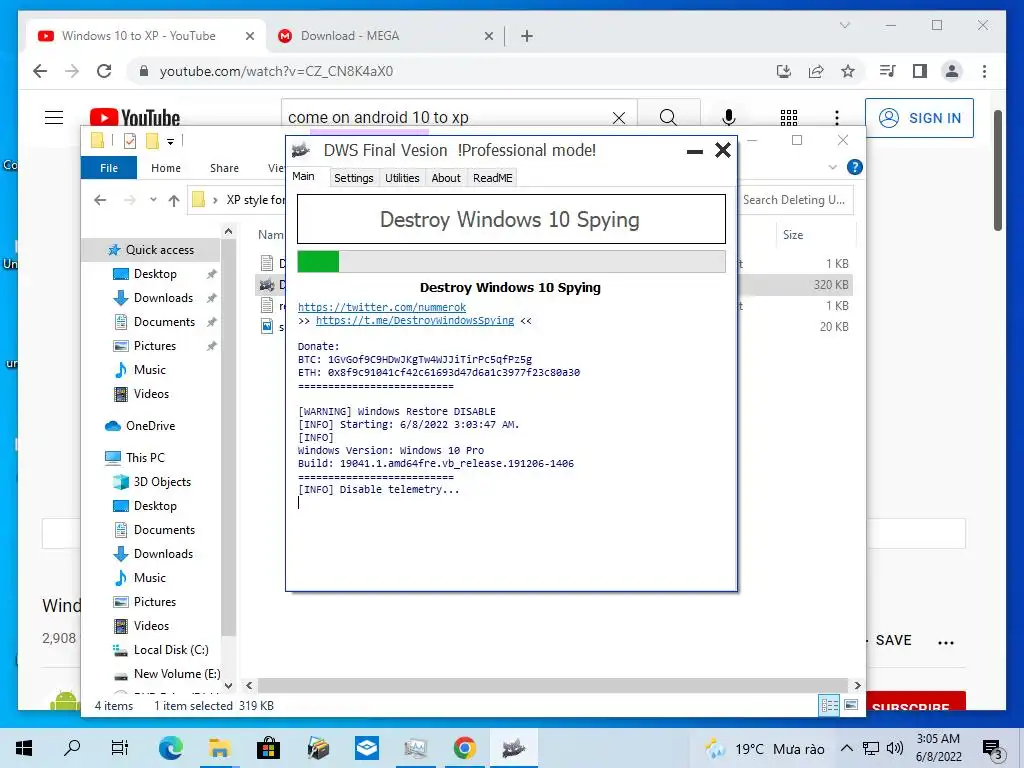Open recent locations dropdown in File Explorer
This screenshot has width=1024, height=768.
[x=153, y=200]
